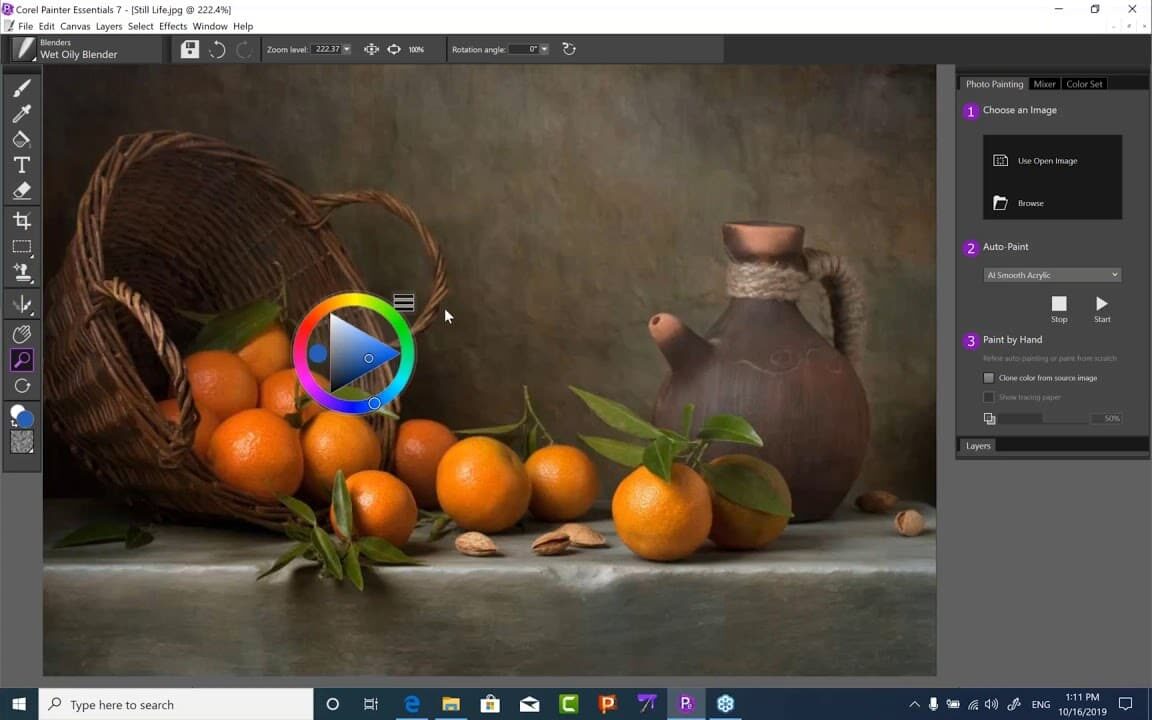Click the Redo icon in property bar
This screenshot has width=1152, height=720.
click(x=243, y=49)
